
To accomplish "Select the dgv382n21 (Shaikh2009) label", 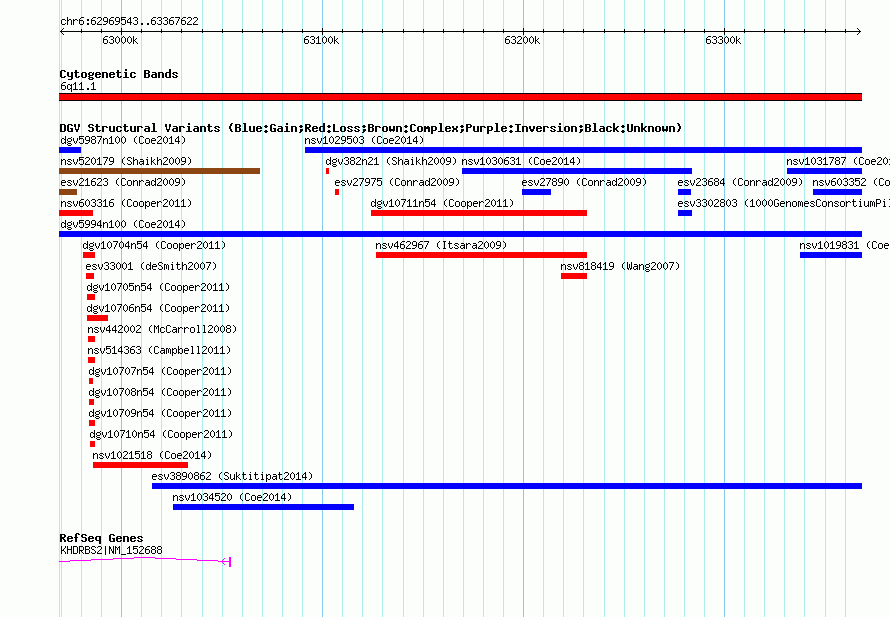I will click(391, 161).
